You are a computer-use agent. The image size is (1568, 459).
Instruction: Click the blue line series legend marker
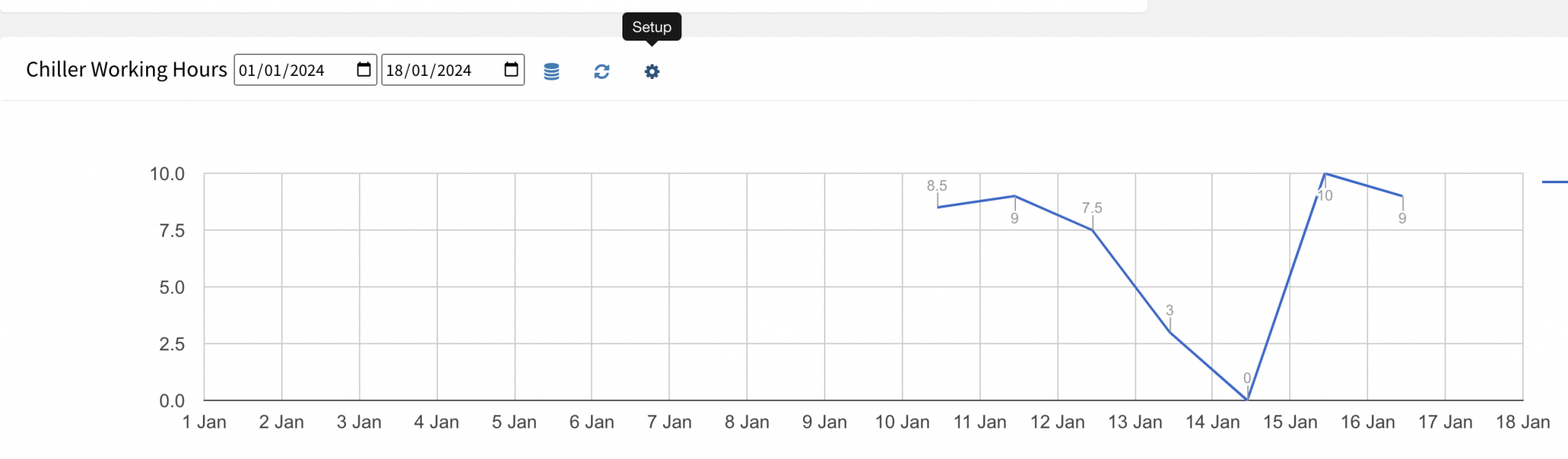point(1558,182)
